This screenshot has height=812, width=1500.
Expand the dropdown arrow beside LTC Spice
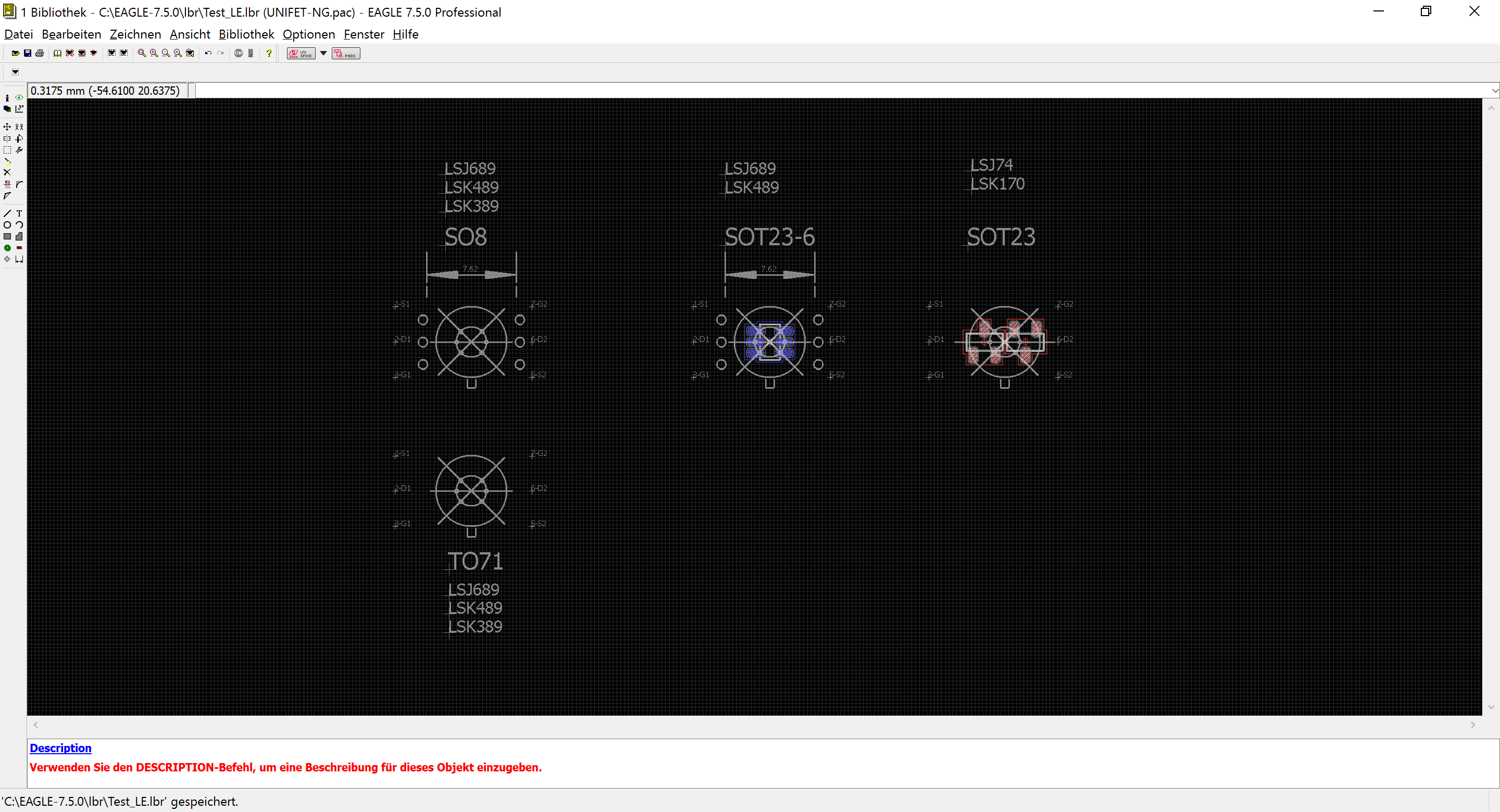[x=324, y=54]
